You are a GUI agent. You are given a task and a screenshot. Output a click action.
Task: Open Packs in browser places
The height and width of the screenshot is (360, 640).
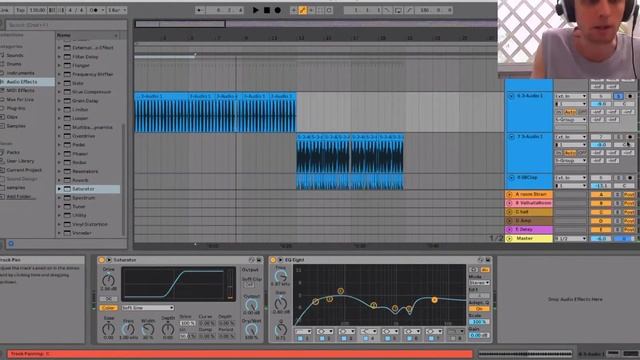point(13,152)
